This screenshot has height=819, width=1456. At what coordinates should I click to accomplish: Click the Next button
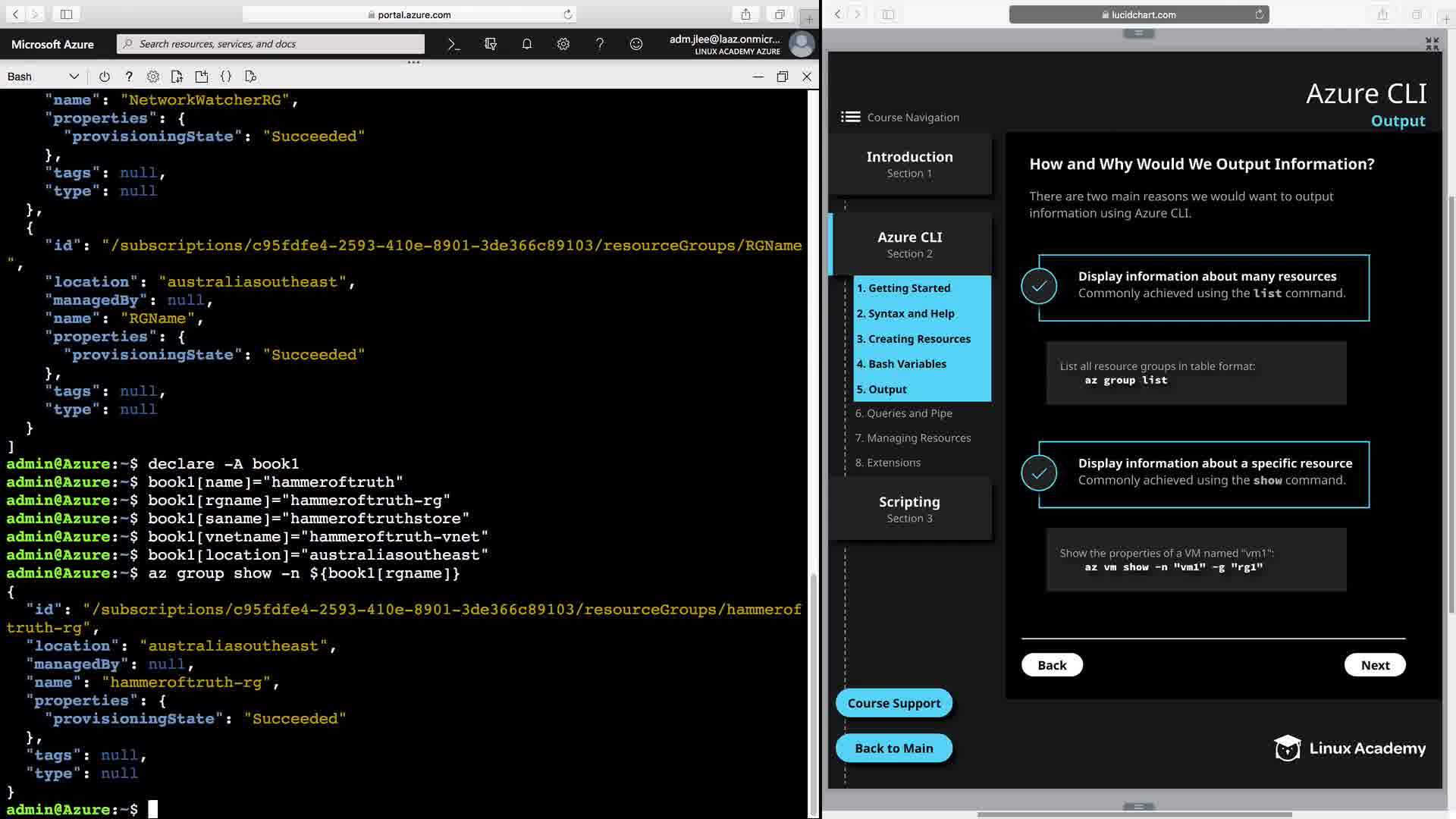pos(1374,665)
